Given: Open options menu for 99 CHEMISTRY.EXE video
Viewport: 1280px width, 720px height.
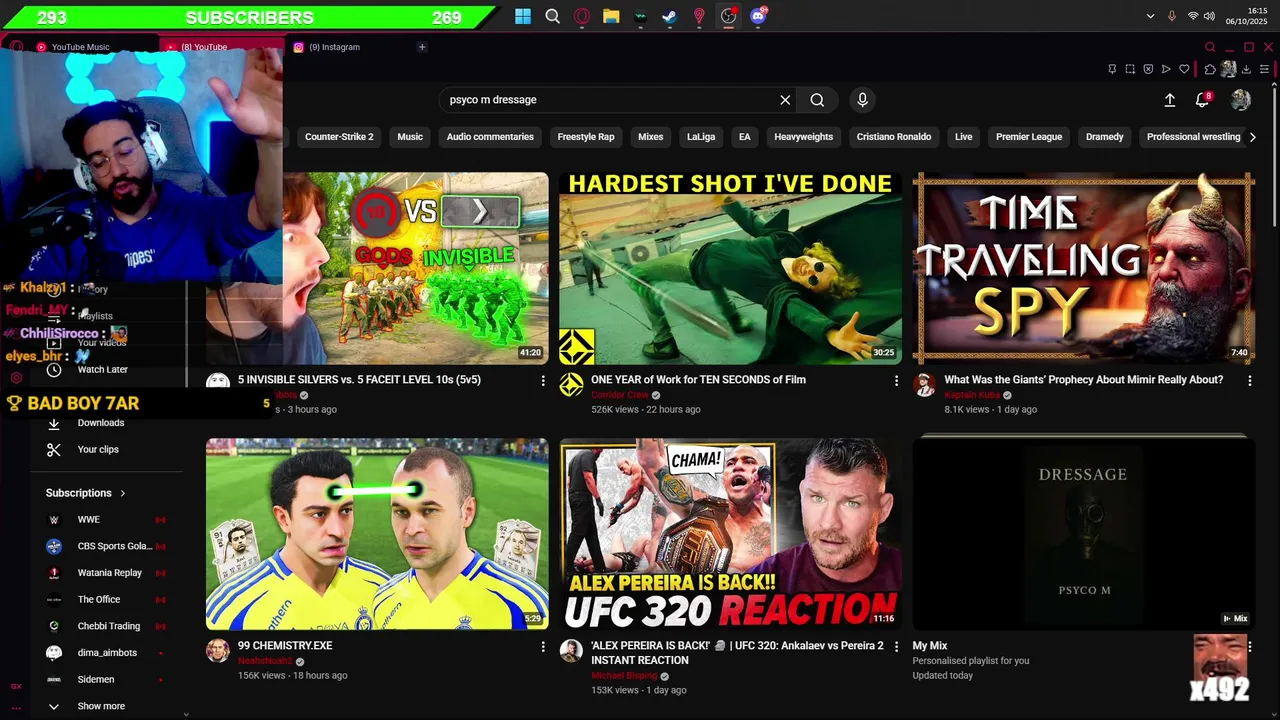Looking at the screenshot, I should tap(543, 647).
